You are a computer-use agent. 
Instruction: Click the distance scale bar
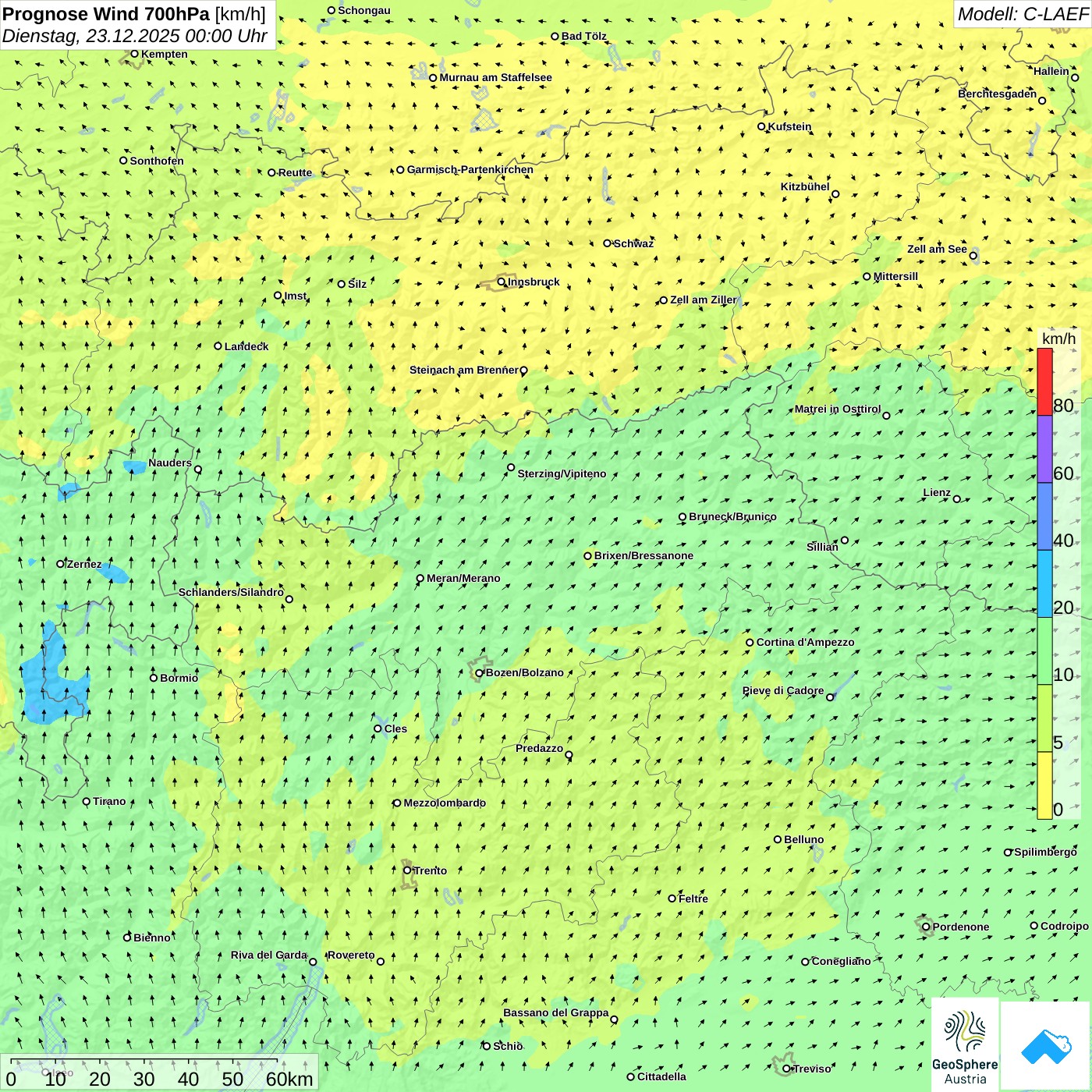coord(144,1061)
